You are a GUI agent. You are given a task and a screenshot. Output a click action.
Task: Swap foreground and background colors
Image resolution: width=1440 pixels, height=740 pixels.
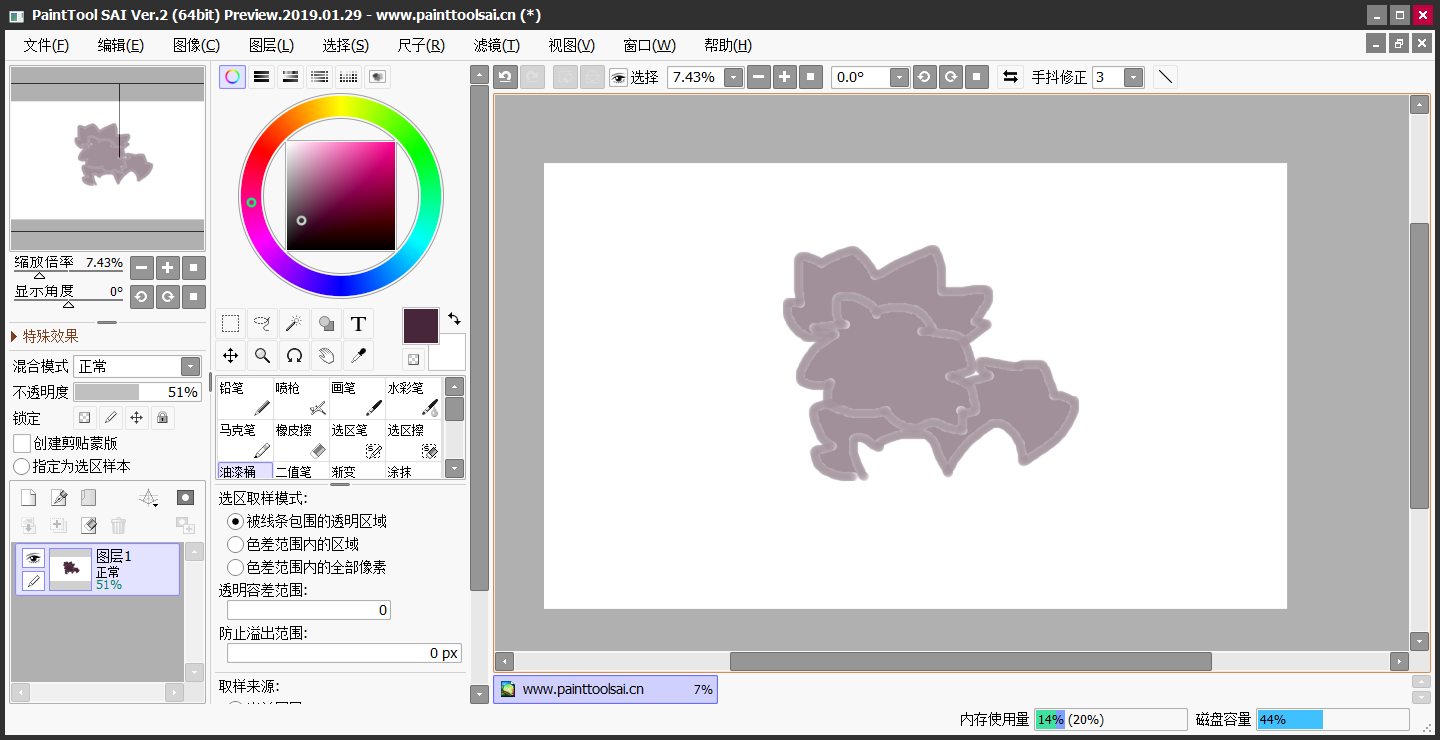(x=454, y=319)
